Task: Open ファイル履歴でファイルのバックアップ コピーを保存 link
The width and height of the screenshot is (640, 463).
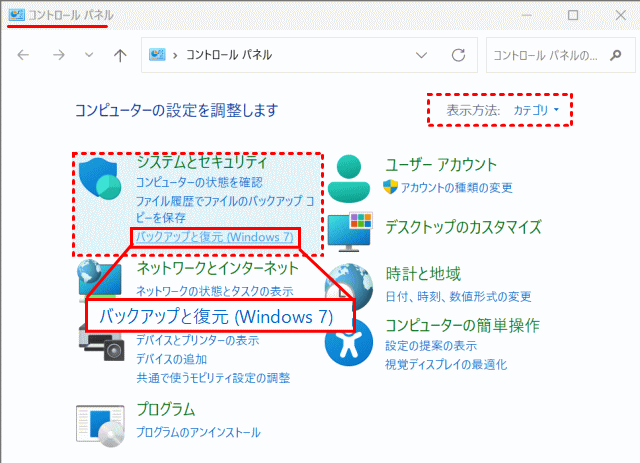Action: point(225,209)
